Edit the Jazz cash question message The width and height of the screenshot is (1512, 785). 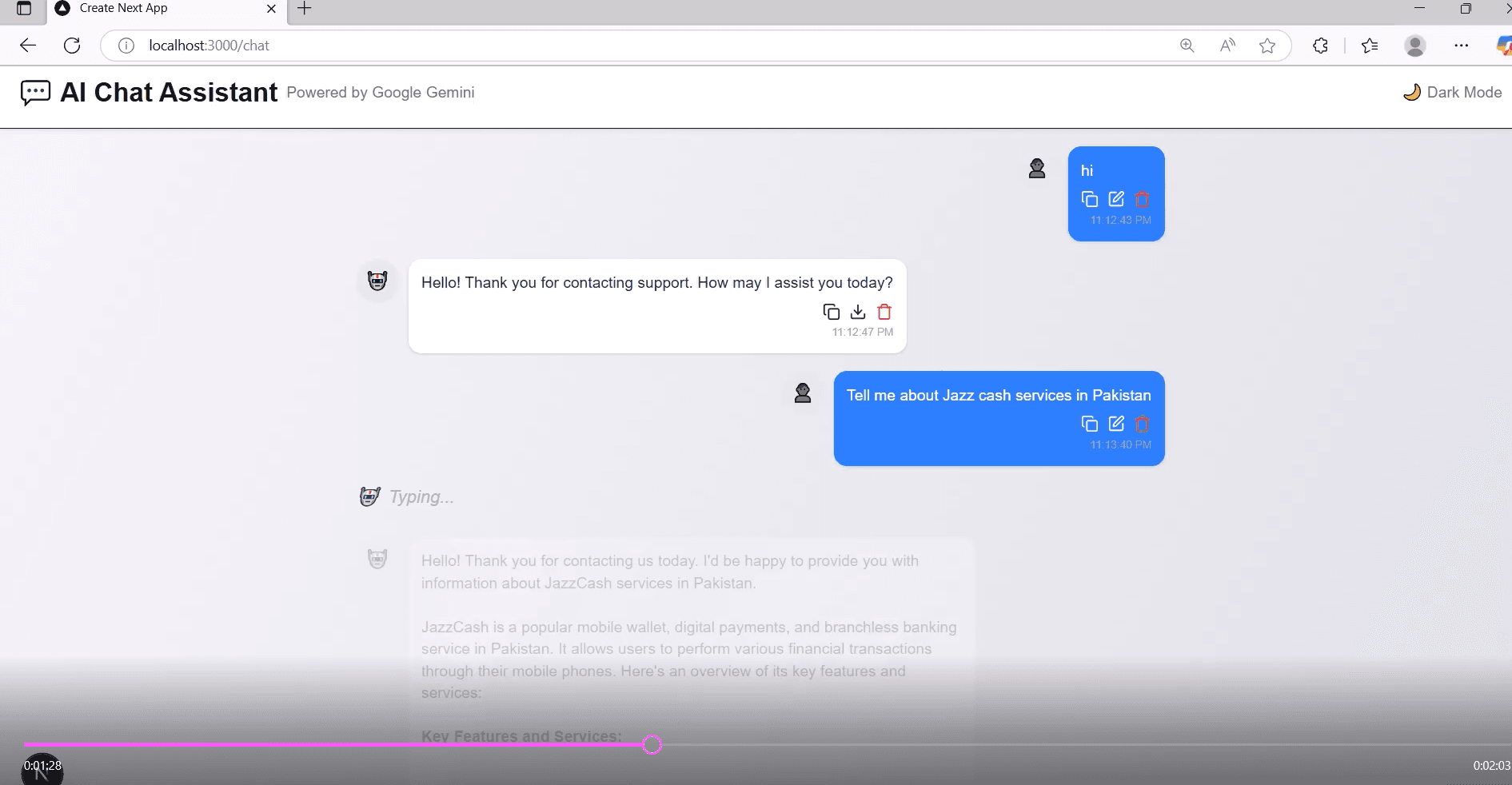pos(1116,424)
